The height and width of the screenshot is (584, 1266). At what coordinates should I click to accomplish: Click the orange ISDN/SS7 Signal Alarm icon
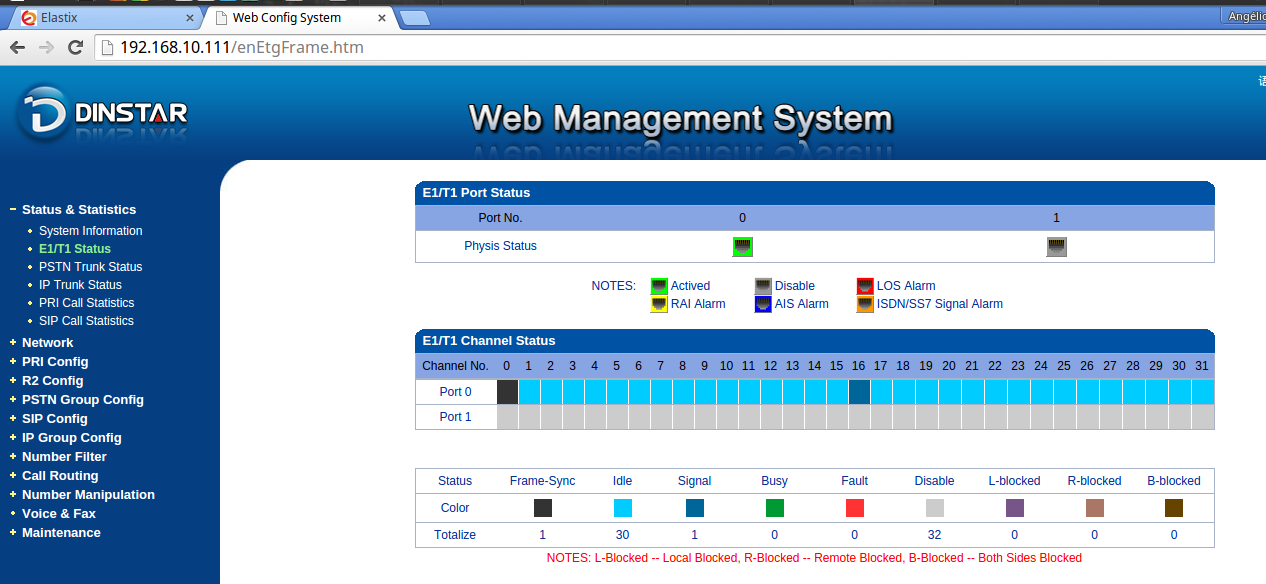click(865, 304)
